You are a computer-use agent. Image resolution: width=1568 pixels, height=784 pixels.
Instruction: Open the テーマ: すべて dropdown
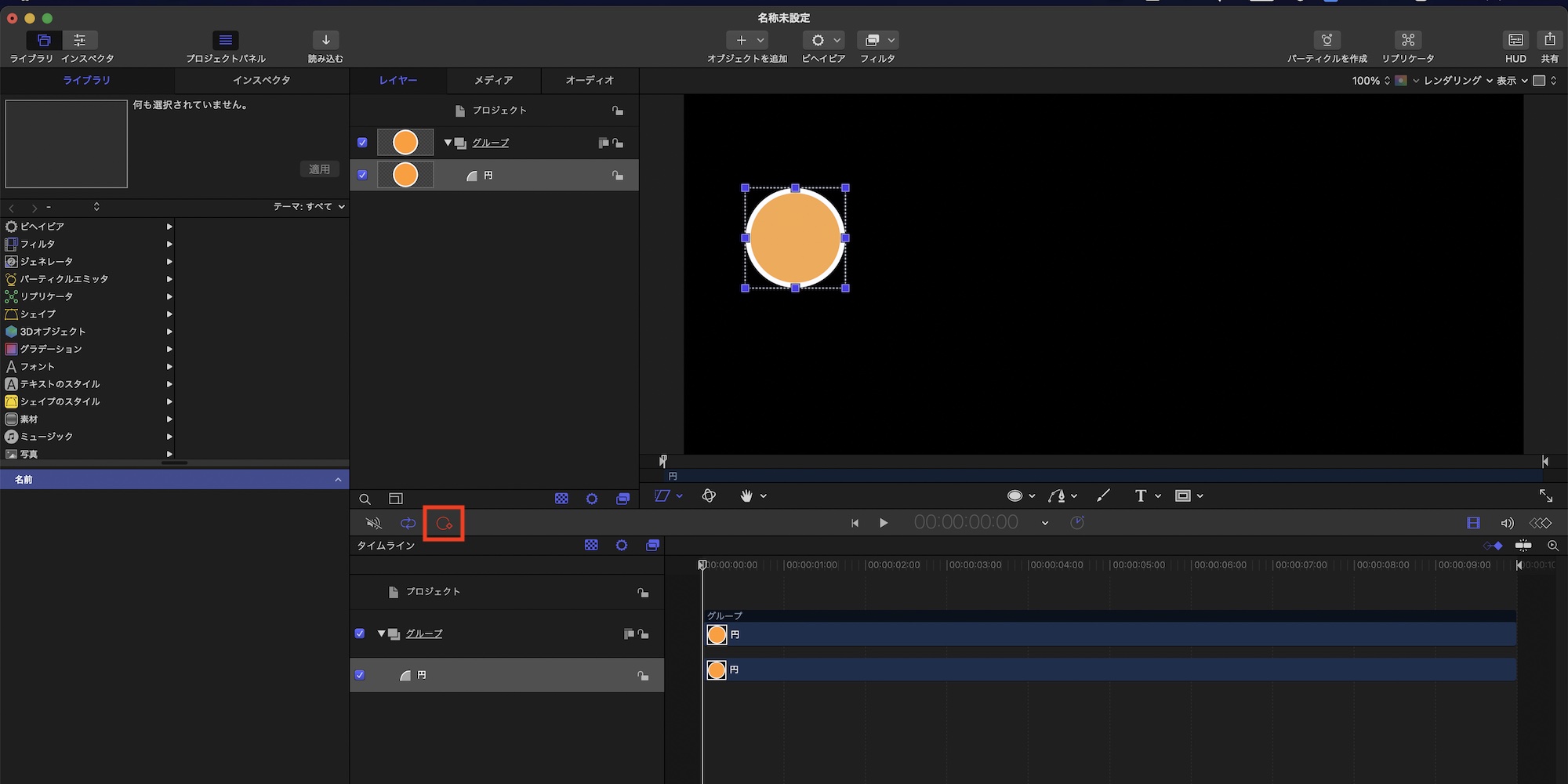pyautogui.click(x=309, y=207)
